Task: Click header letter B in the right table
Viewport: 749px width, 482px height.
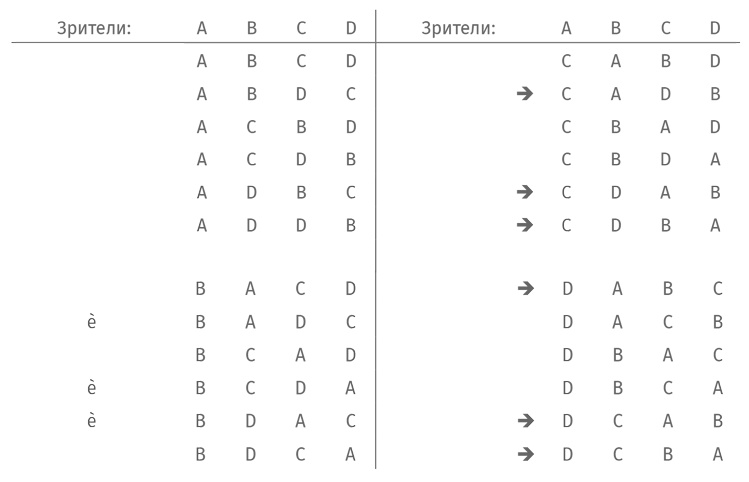Action: click(616, 29)
